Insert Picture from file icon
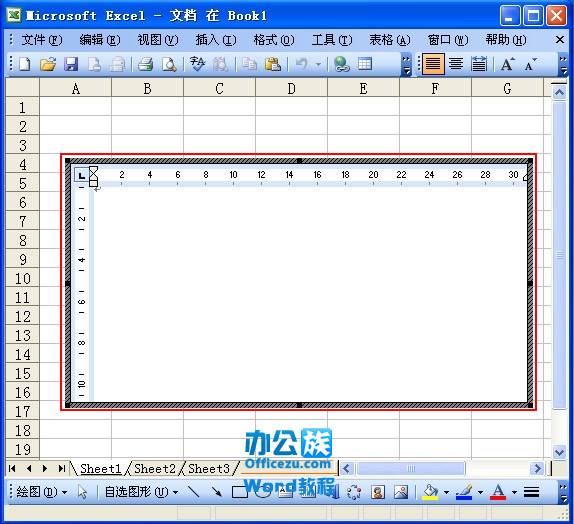This screenshot has height=524, width=574. [401, 492]
